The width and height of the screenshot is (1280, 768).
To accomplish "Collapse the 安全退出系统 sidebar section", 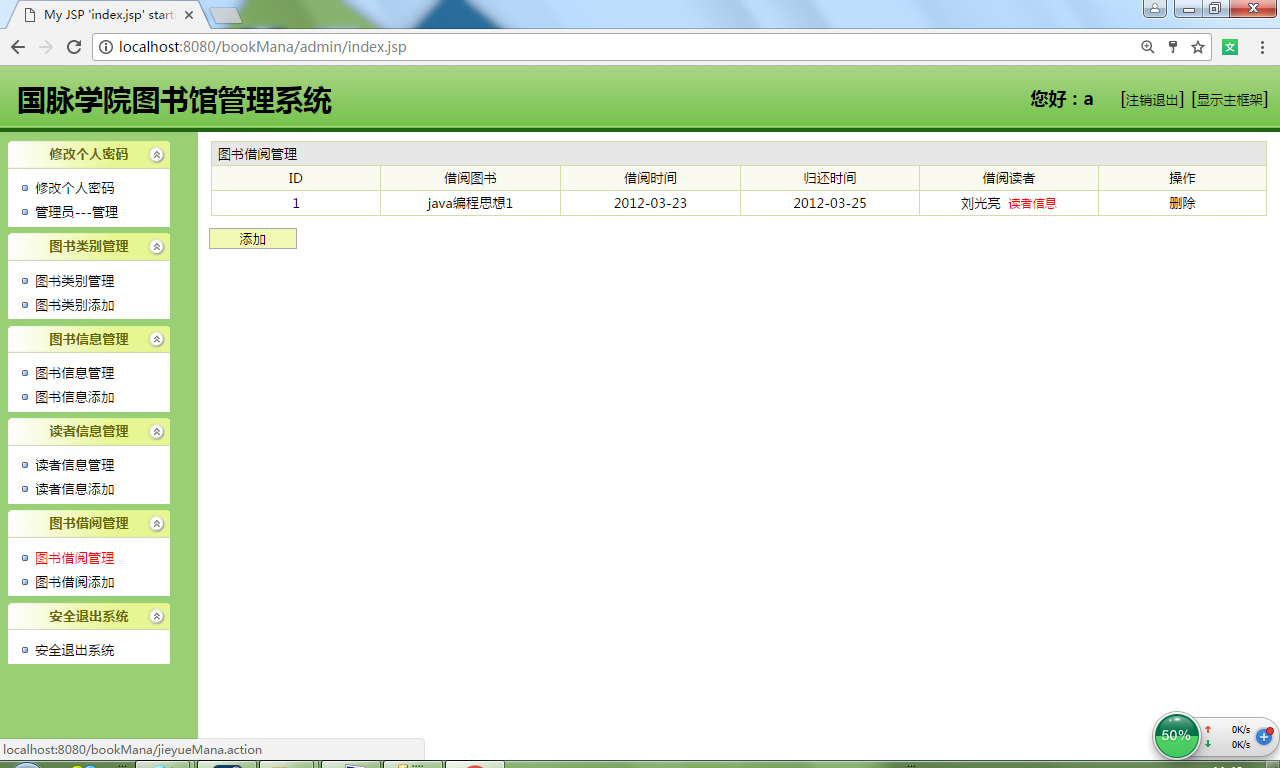I will pos(155,616).
